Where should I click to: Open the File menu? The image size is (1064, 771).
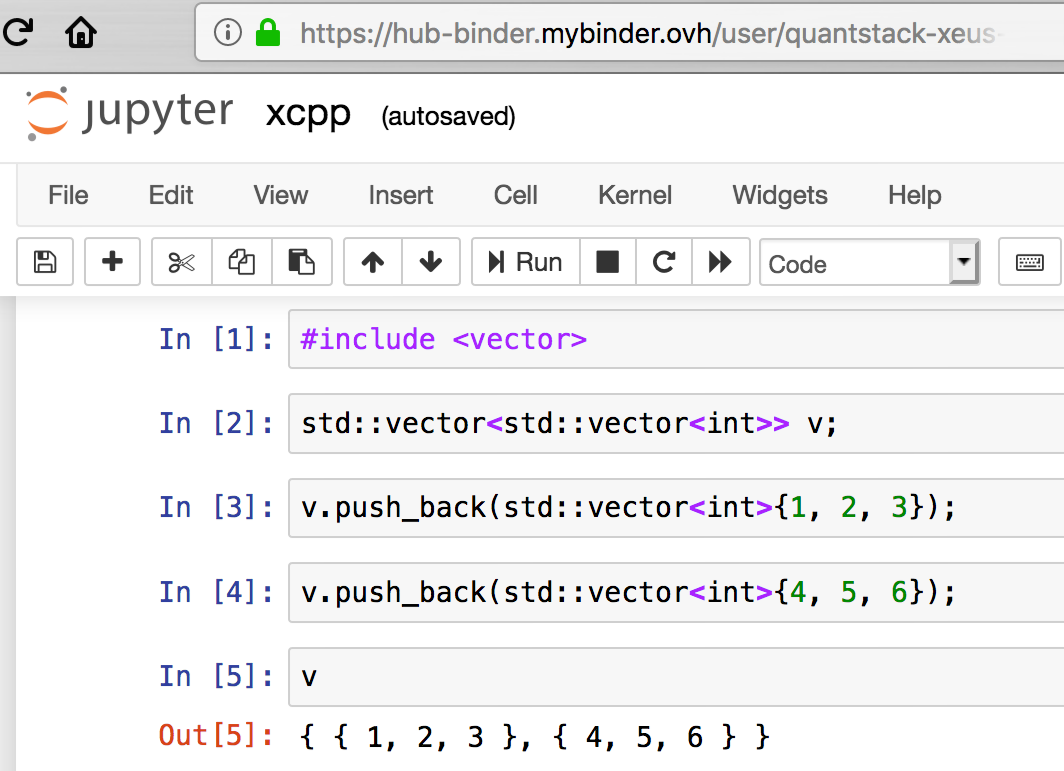point(68,195)
